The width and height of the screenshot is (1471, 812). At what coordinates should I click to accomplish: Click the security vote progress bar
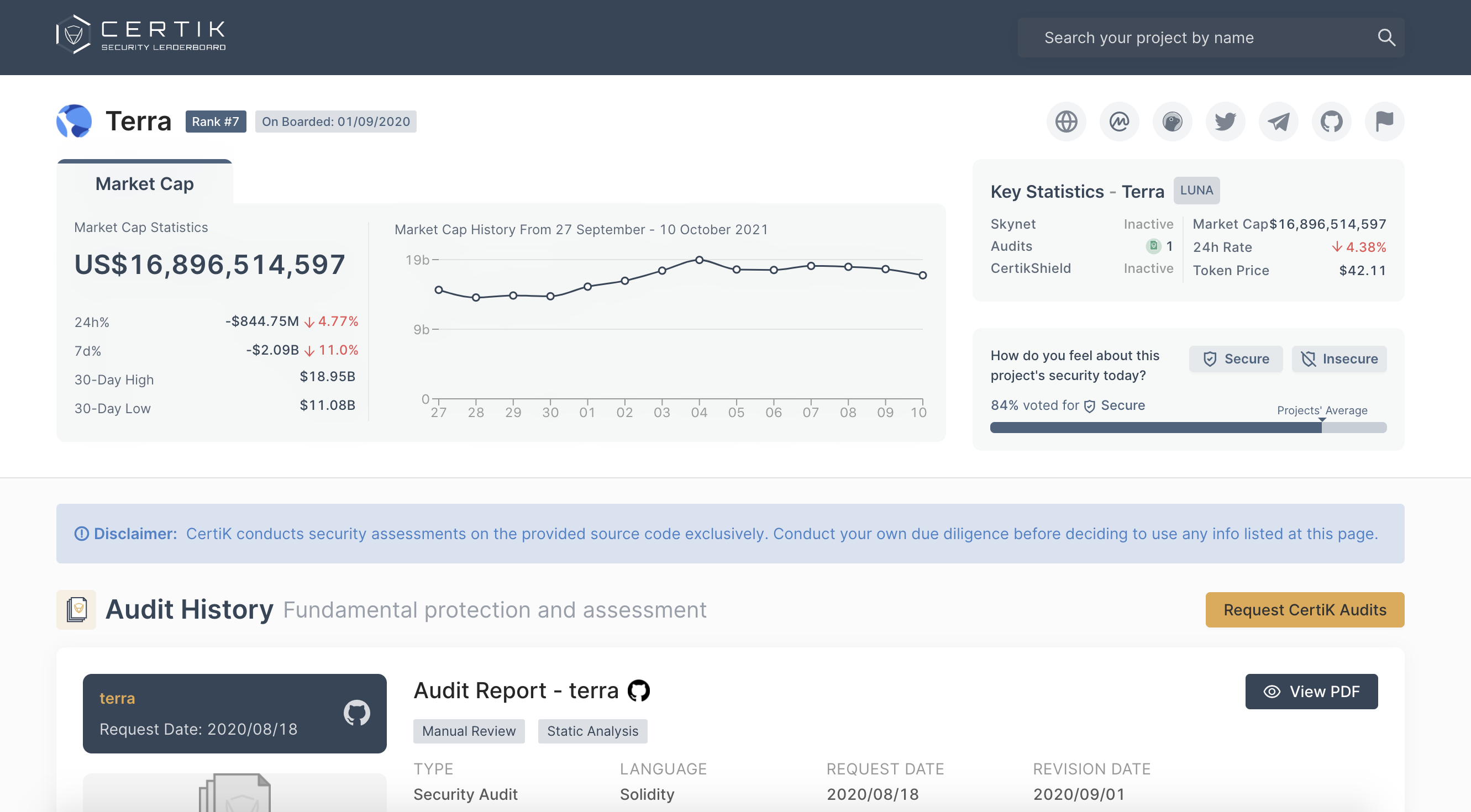1188,428
